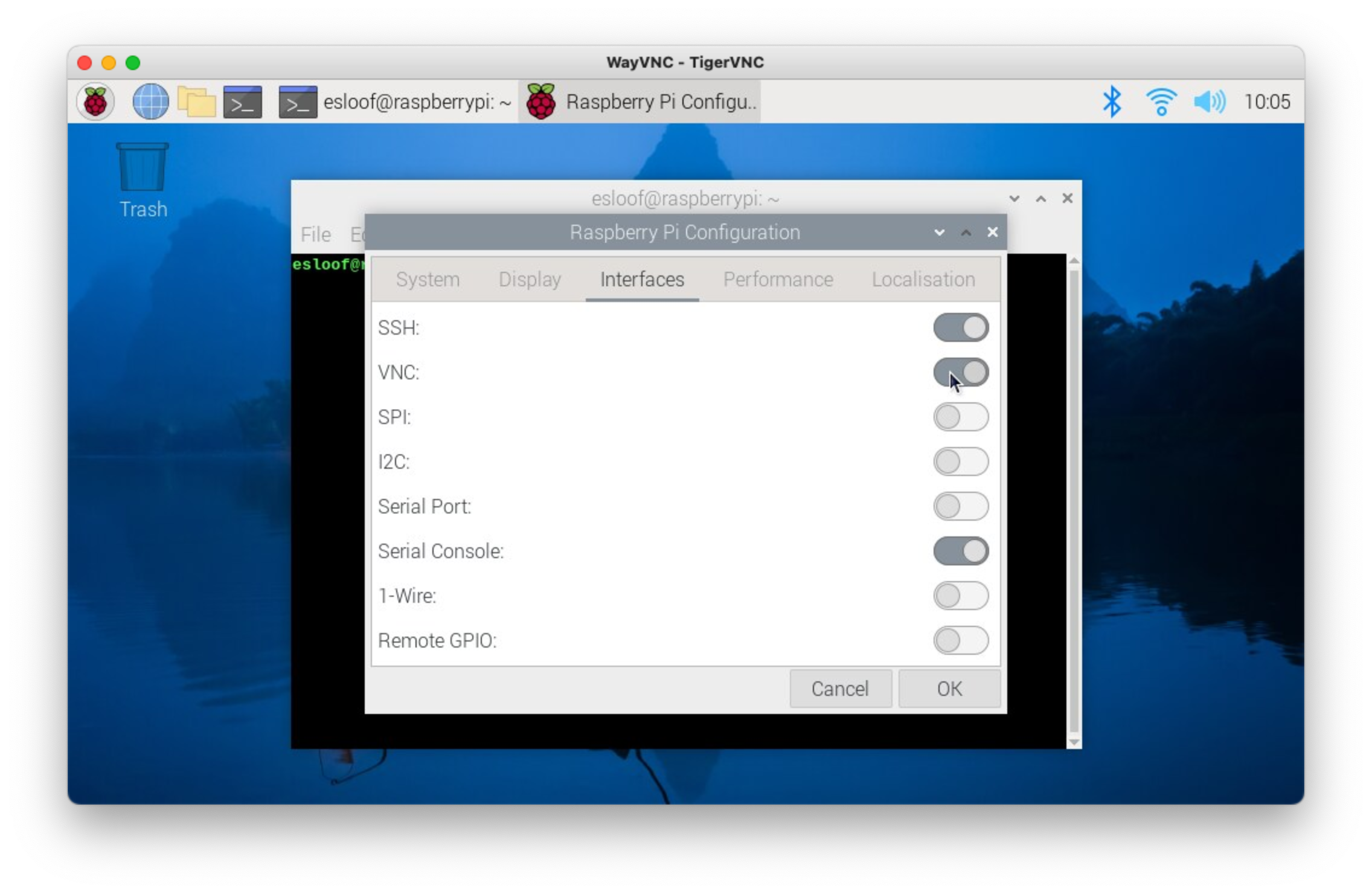This screenshot has width=1372, height=894.
Task: Turn off the Serial Console switch
Action: (x=961, y=551)
